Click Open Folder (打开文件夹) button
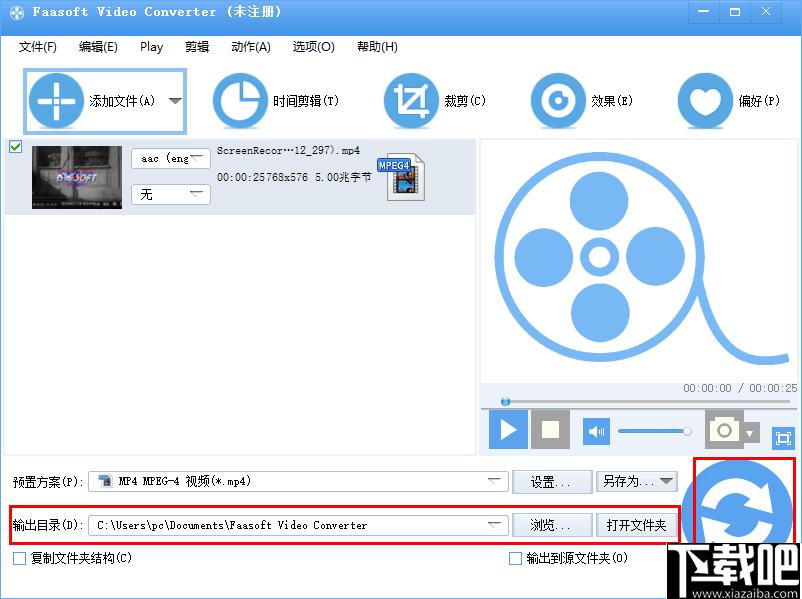This screenshot has width=802, height=599. pyautogui.click(x=637, y=525)
